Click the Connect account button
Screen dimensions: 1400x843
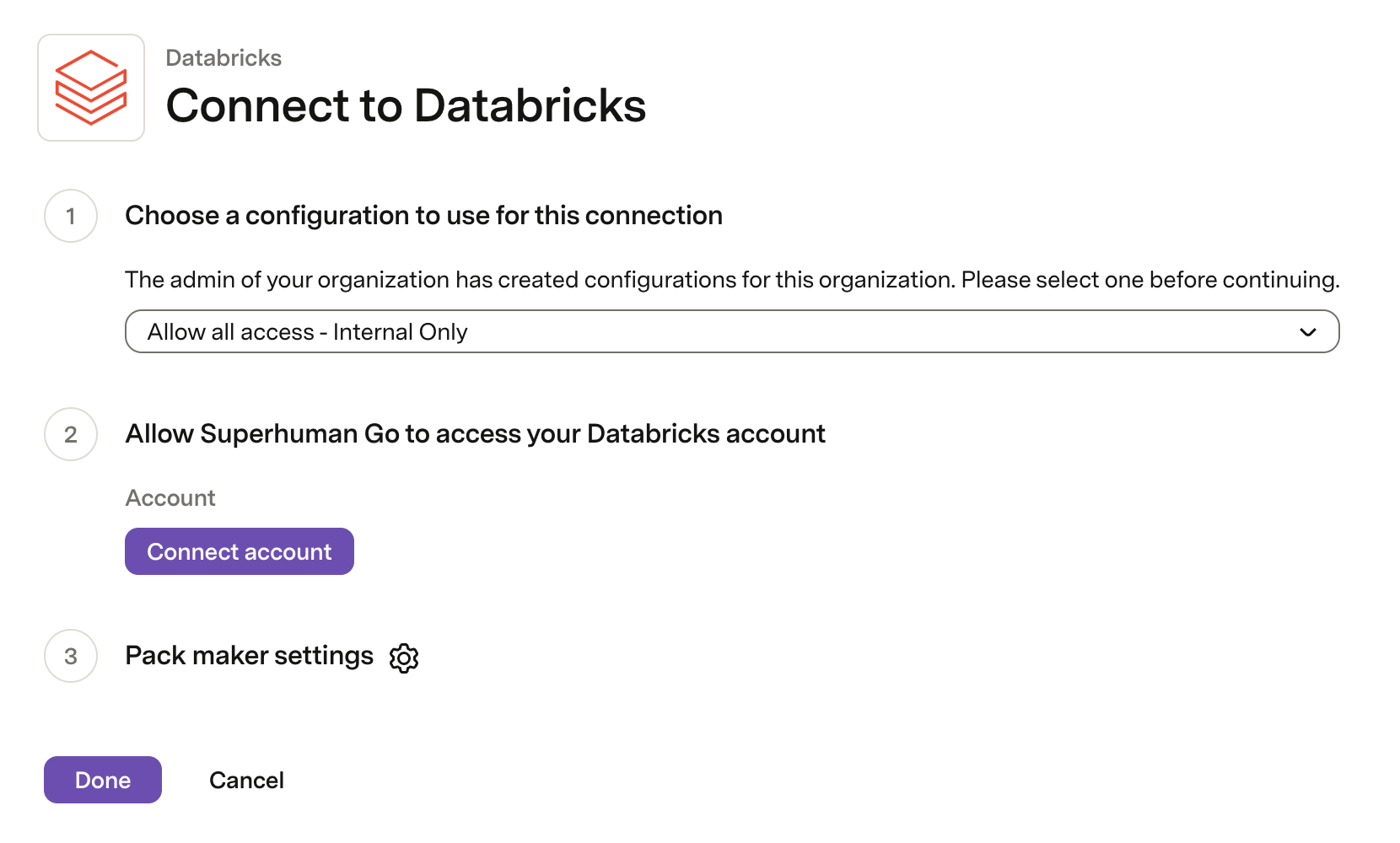[x=240, y=551]
